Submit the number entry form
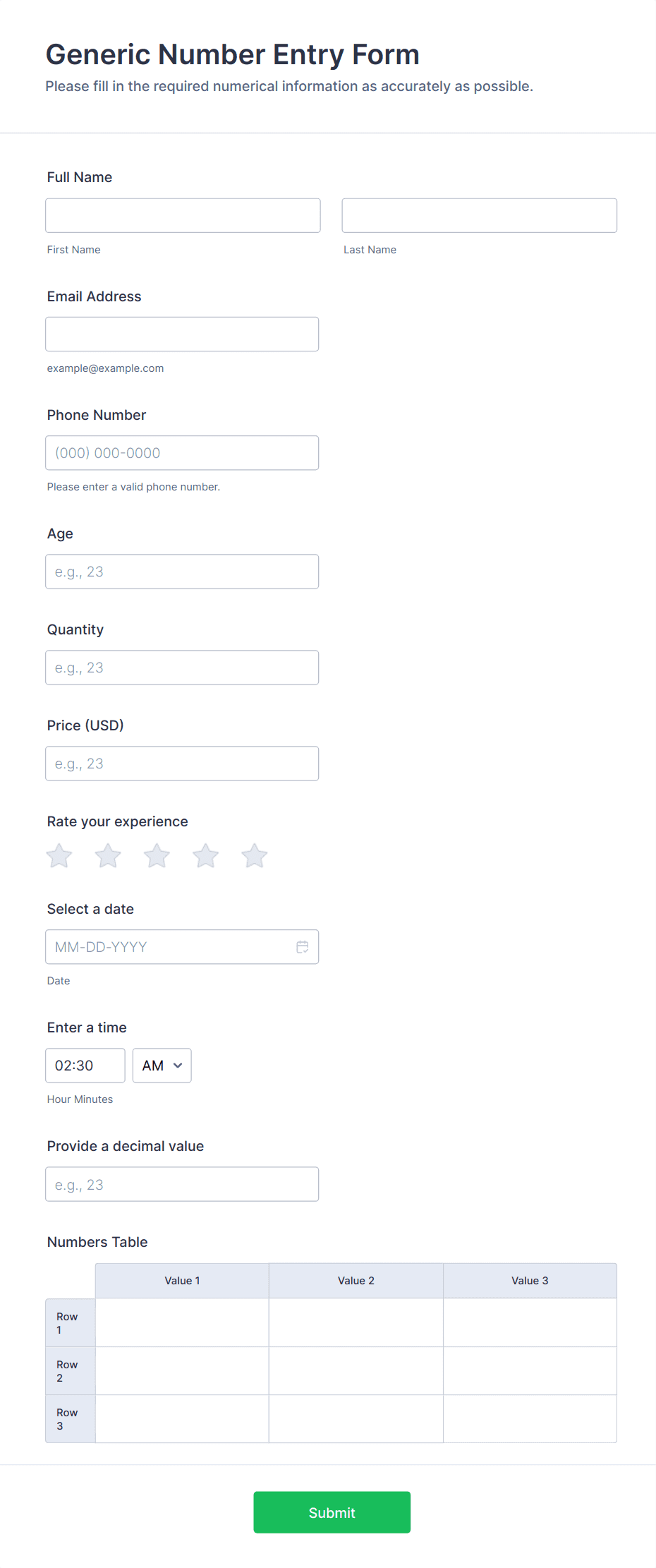 point(332,1512)
